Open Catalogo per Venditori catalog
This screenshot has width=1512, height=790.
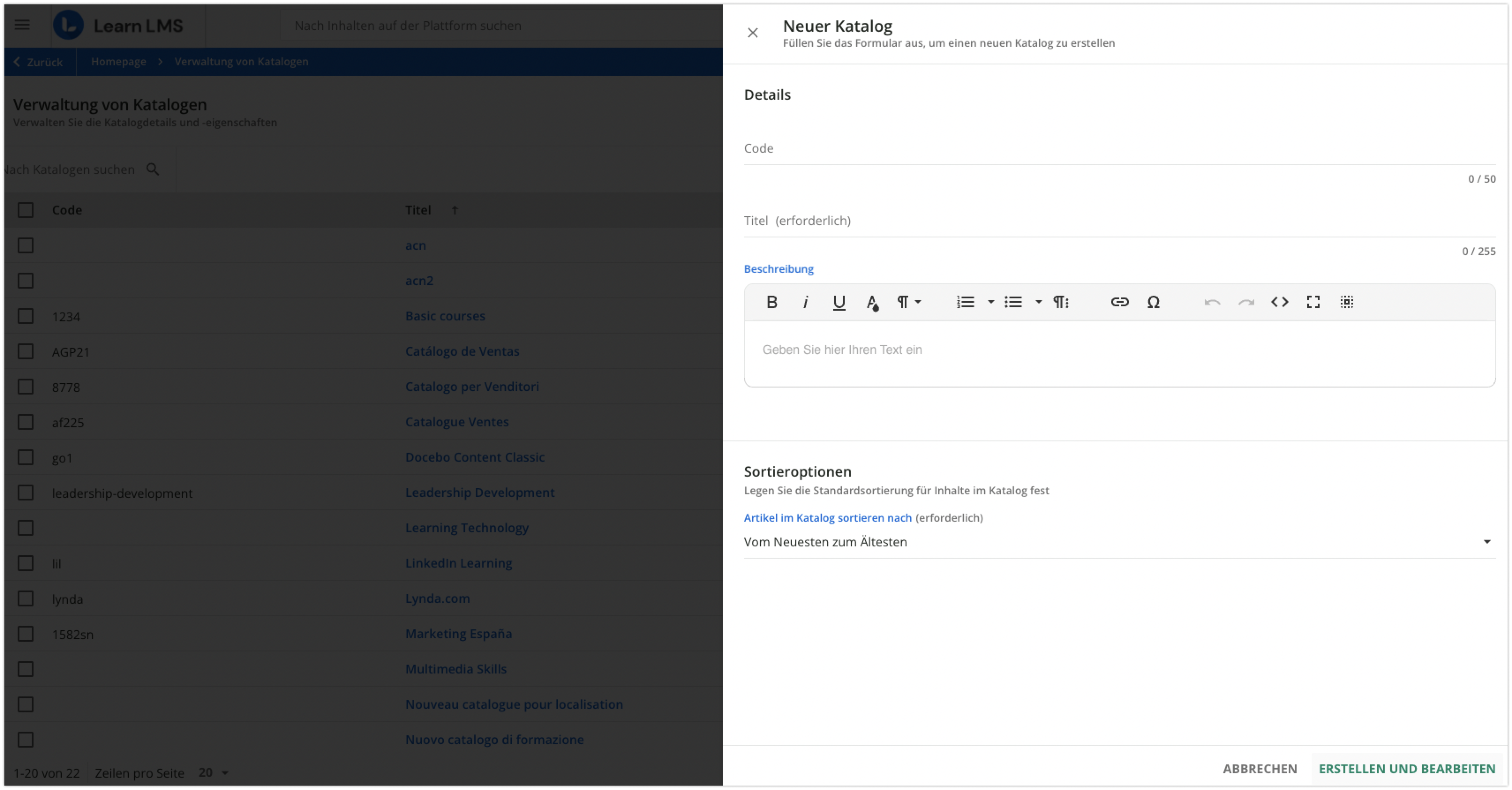[472, 387]
